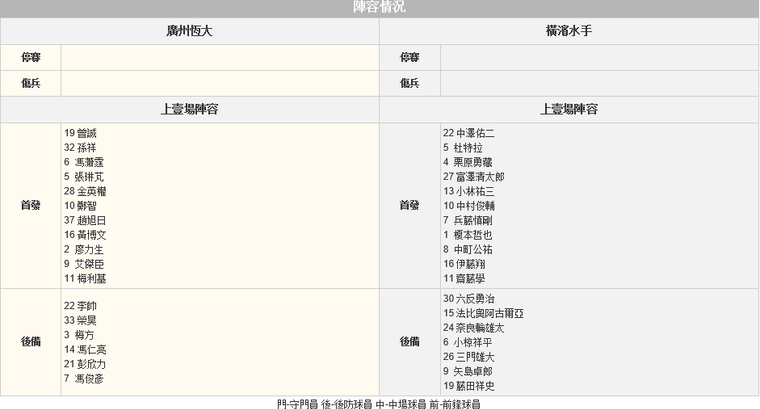
Task: Choose substitute 21 彭欣力
Action: point(85,364)
